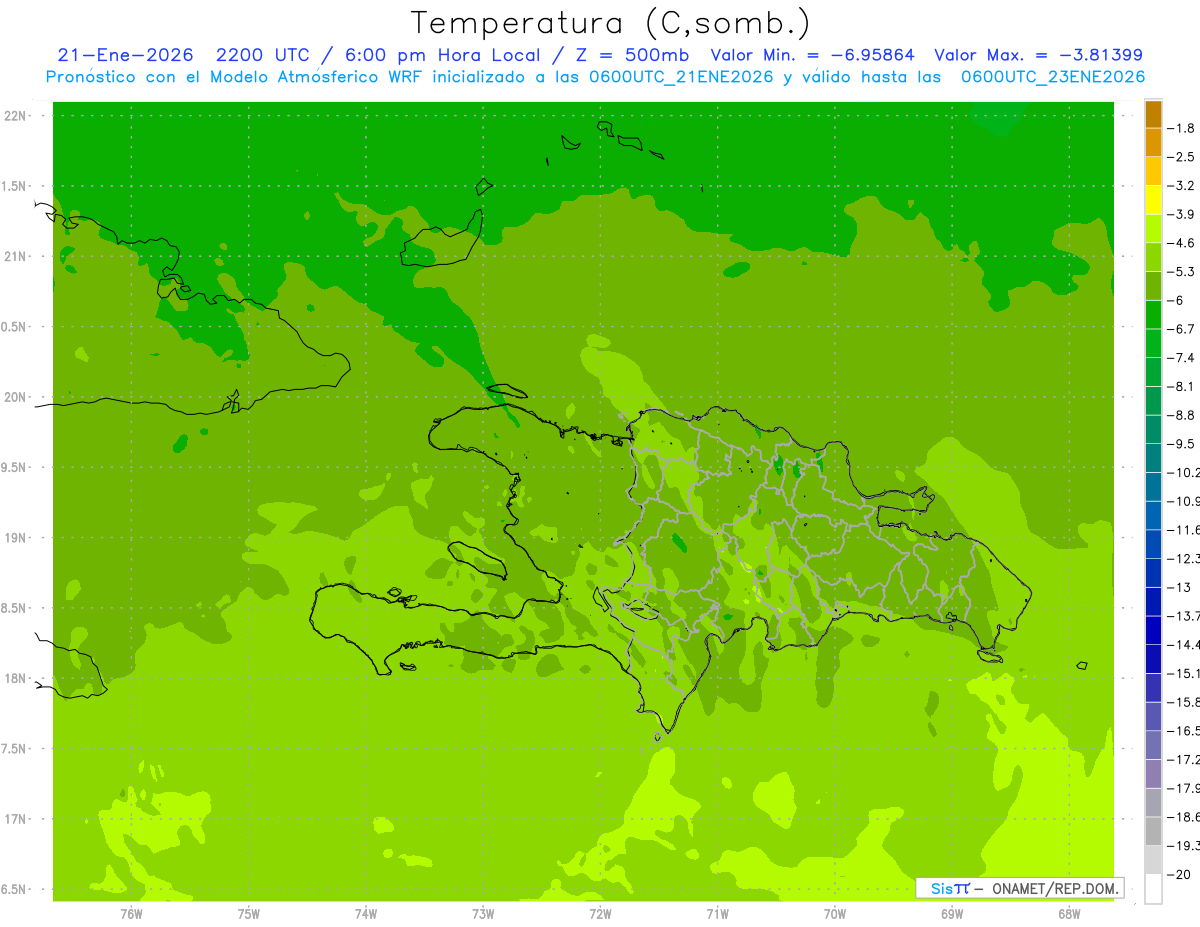
Task: Click the blue swatch between -13 and -13.7
Action: 1153,601
